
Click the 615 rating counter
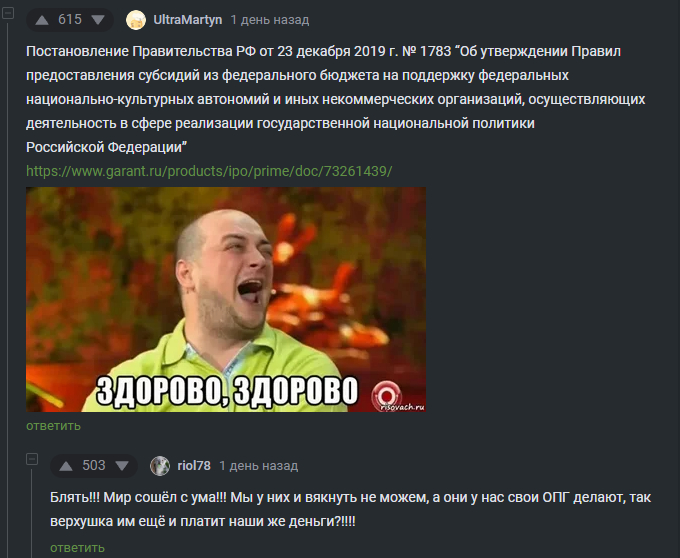point(70,20)
